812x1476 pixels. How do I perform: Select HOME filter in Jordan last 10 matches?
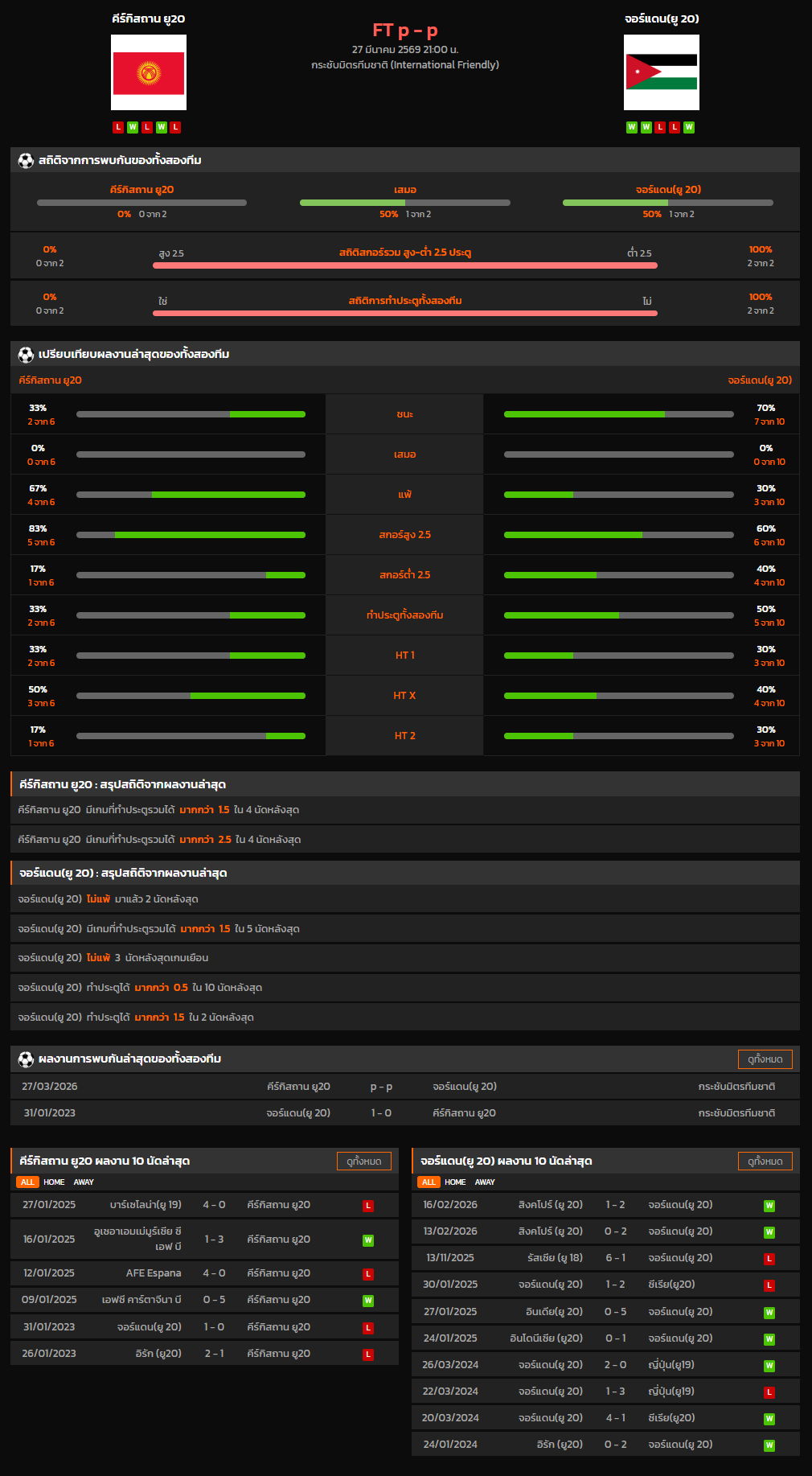click(455, 1182)
